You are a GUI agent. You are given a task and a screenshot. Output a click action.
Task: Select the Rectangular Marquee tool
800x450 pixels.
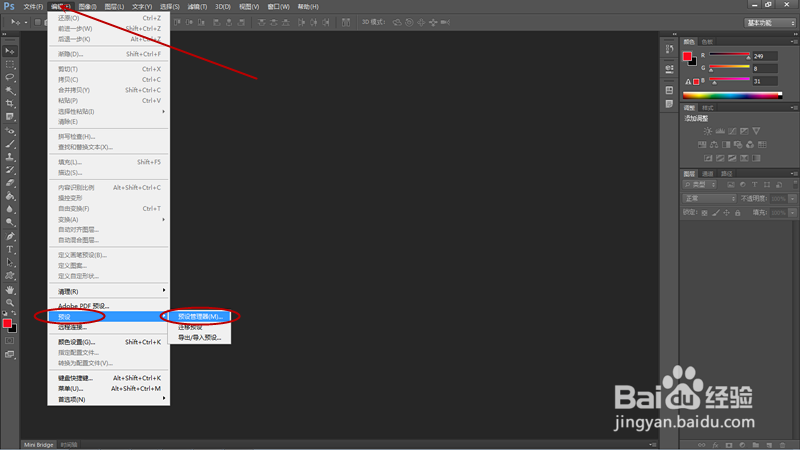(x=10, y=64)
